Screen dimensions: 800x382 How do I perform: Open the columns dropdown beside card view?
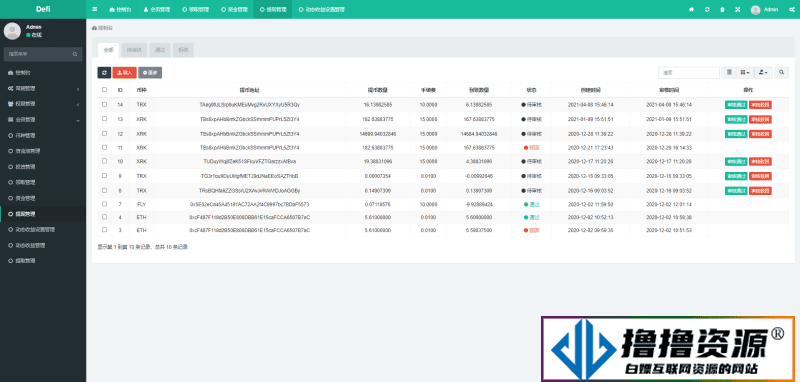(x=745, y=72)
